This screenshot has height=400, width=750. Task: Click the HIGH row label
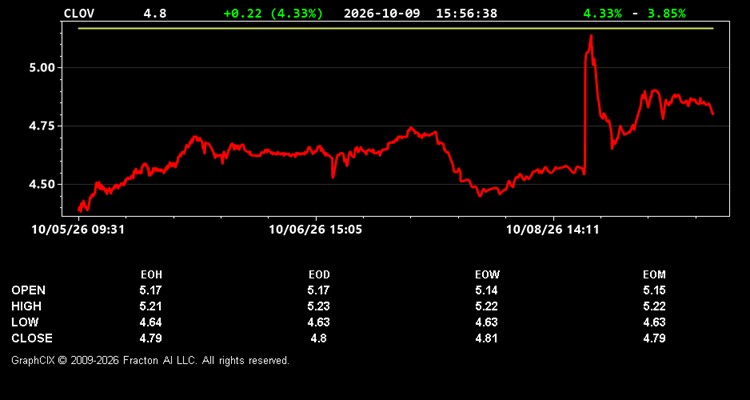pos(26,306)
